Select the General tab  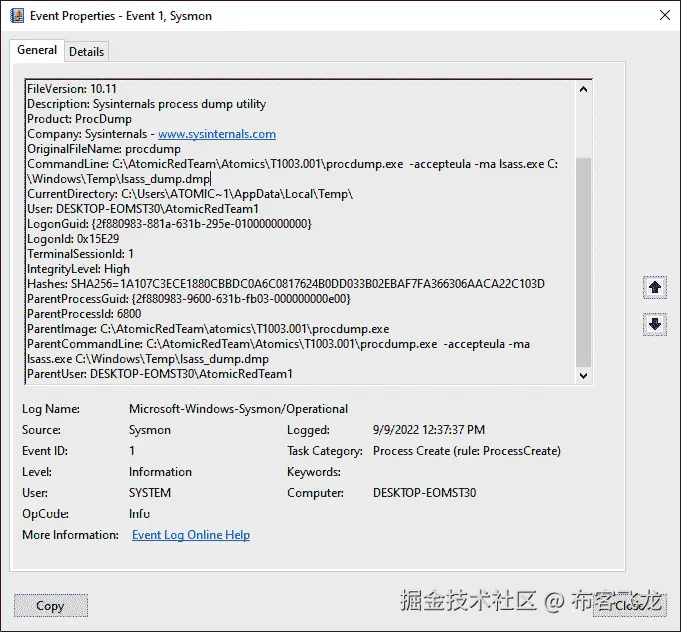point(37,50)
